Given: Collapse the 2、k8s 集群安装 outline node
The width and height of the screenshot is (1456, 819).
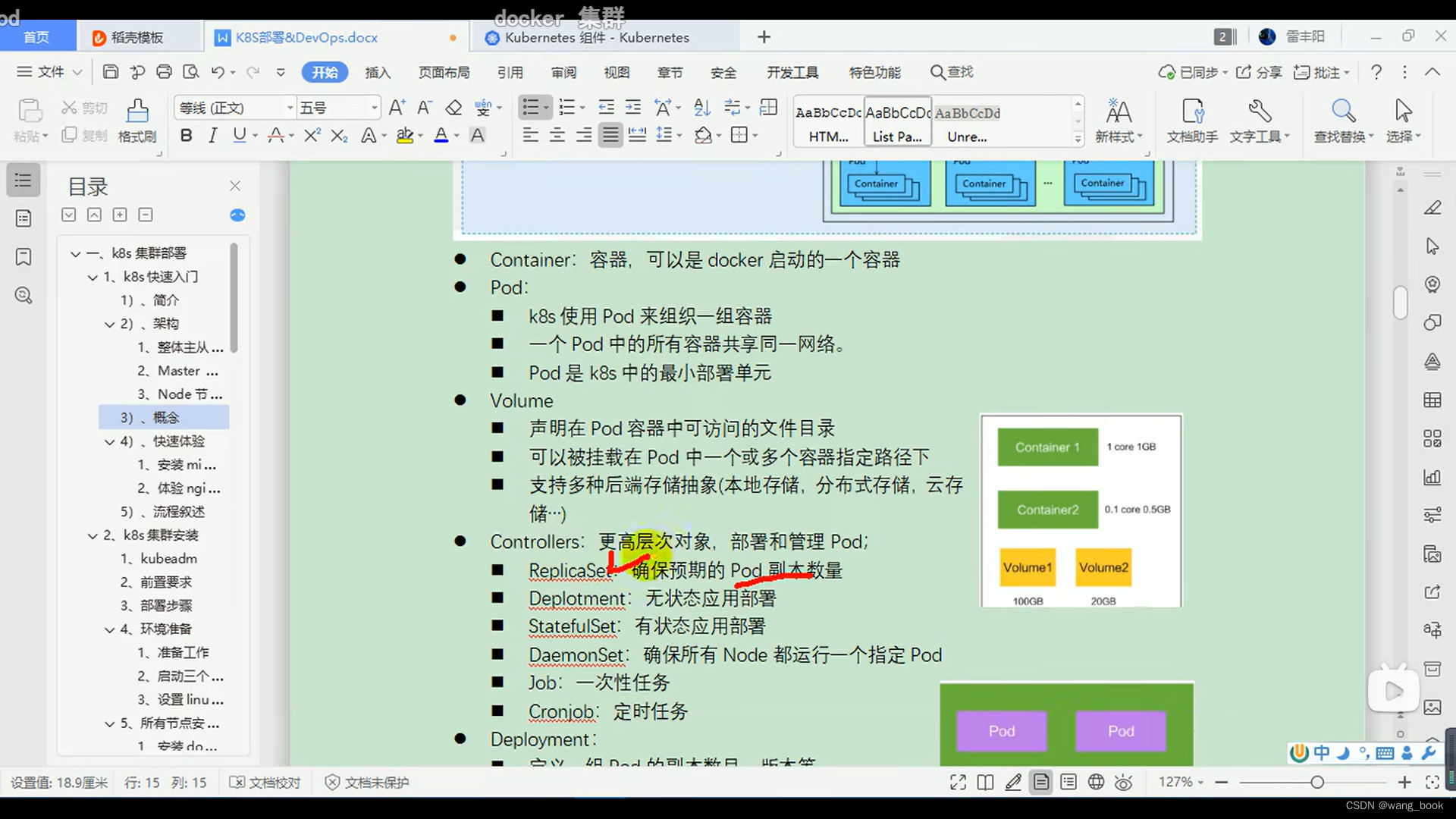Looking at the screenshot, I should (x=92, y=535).
